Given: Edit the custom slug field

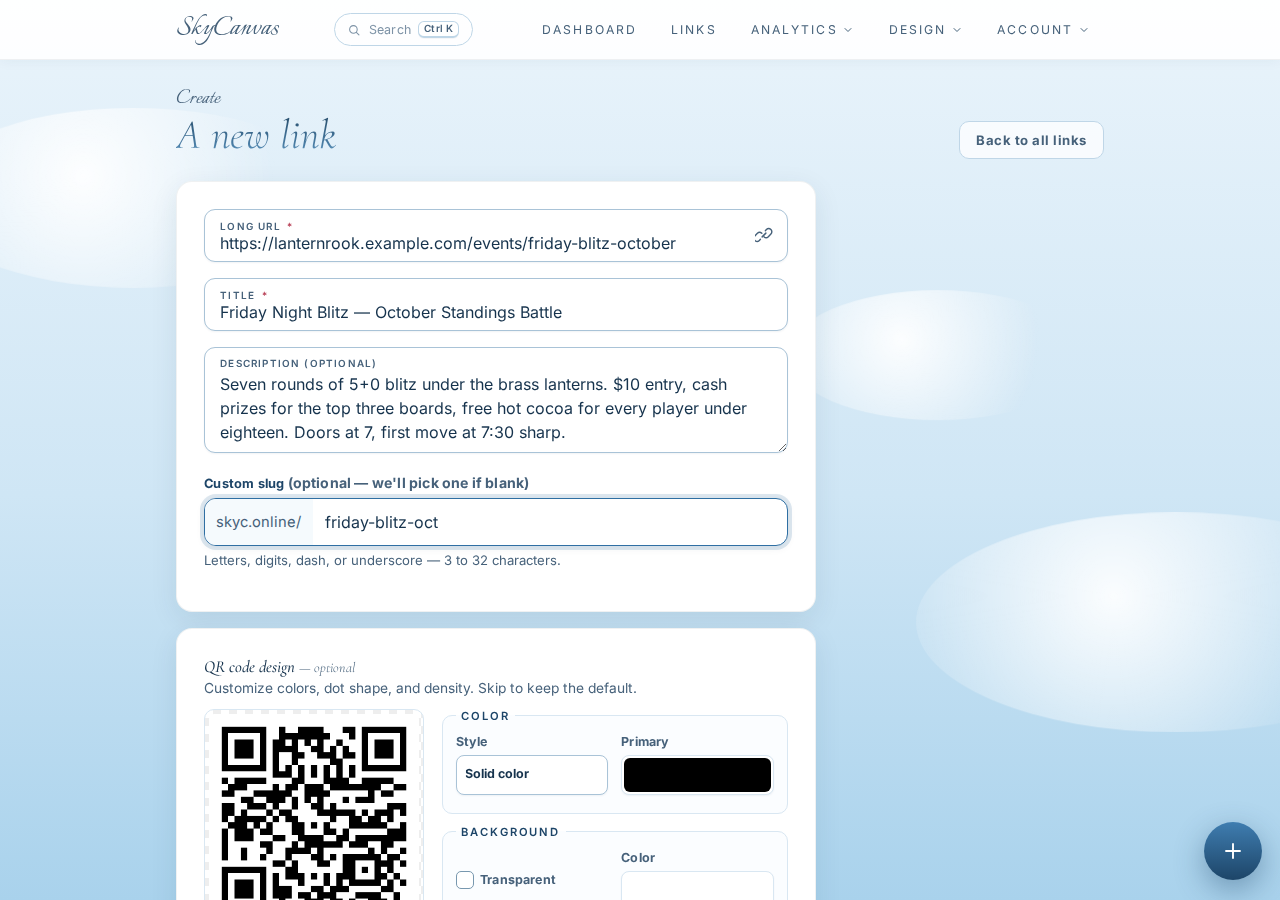Looking at the screenshot, I should pos(549,522).
